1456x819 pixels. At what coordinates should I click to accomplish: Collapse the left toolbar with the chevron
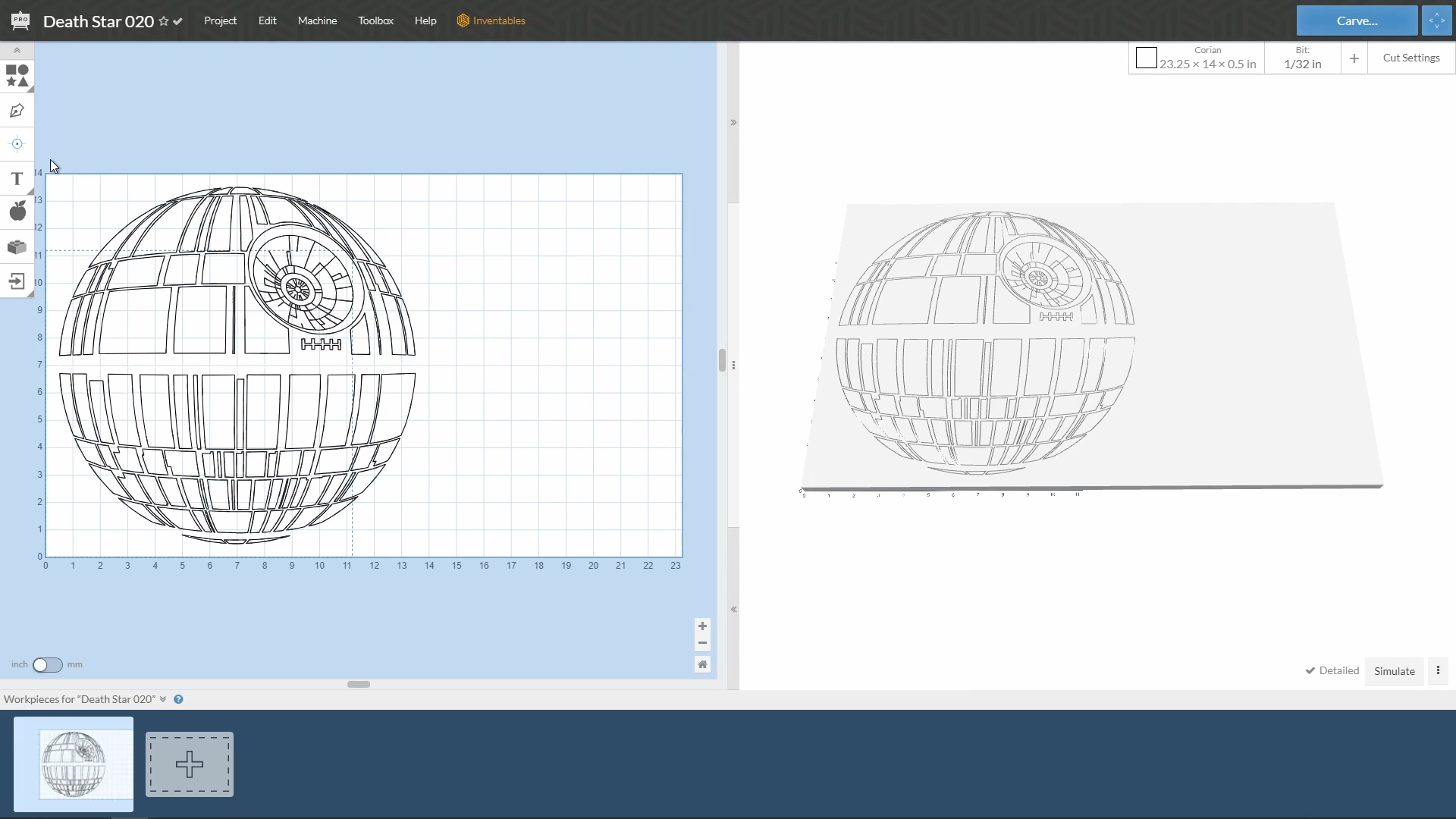(x=16, y=50)
